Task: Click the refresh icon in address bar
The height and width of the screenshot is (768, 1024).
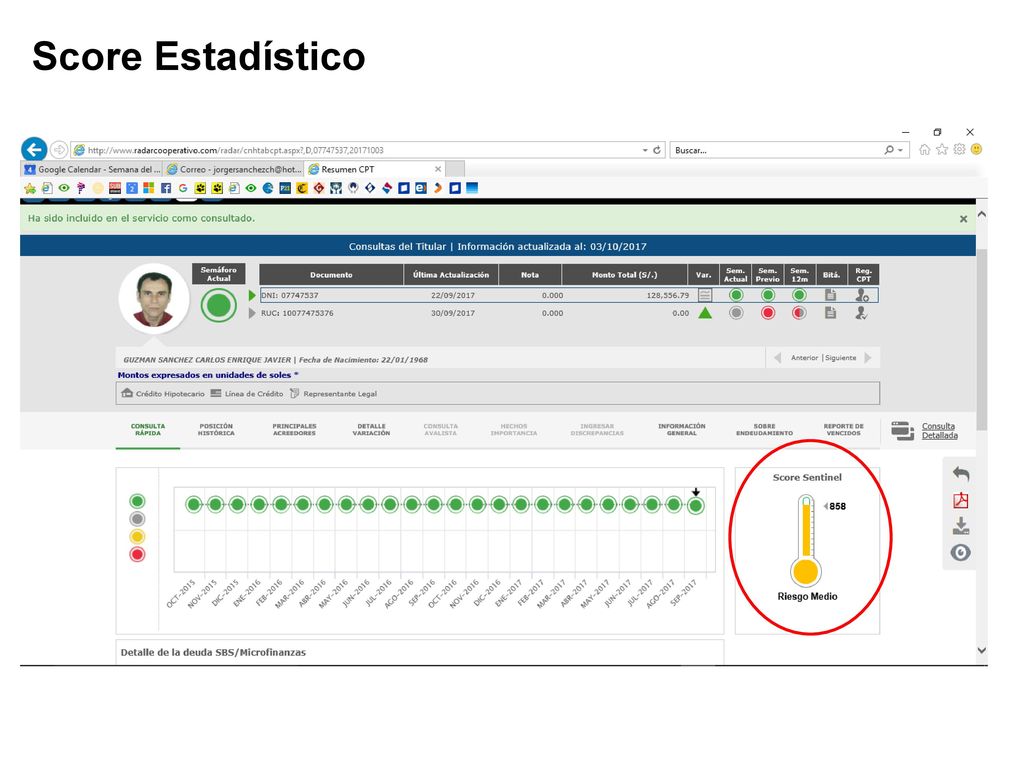Action: point(657,150)
